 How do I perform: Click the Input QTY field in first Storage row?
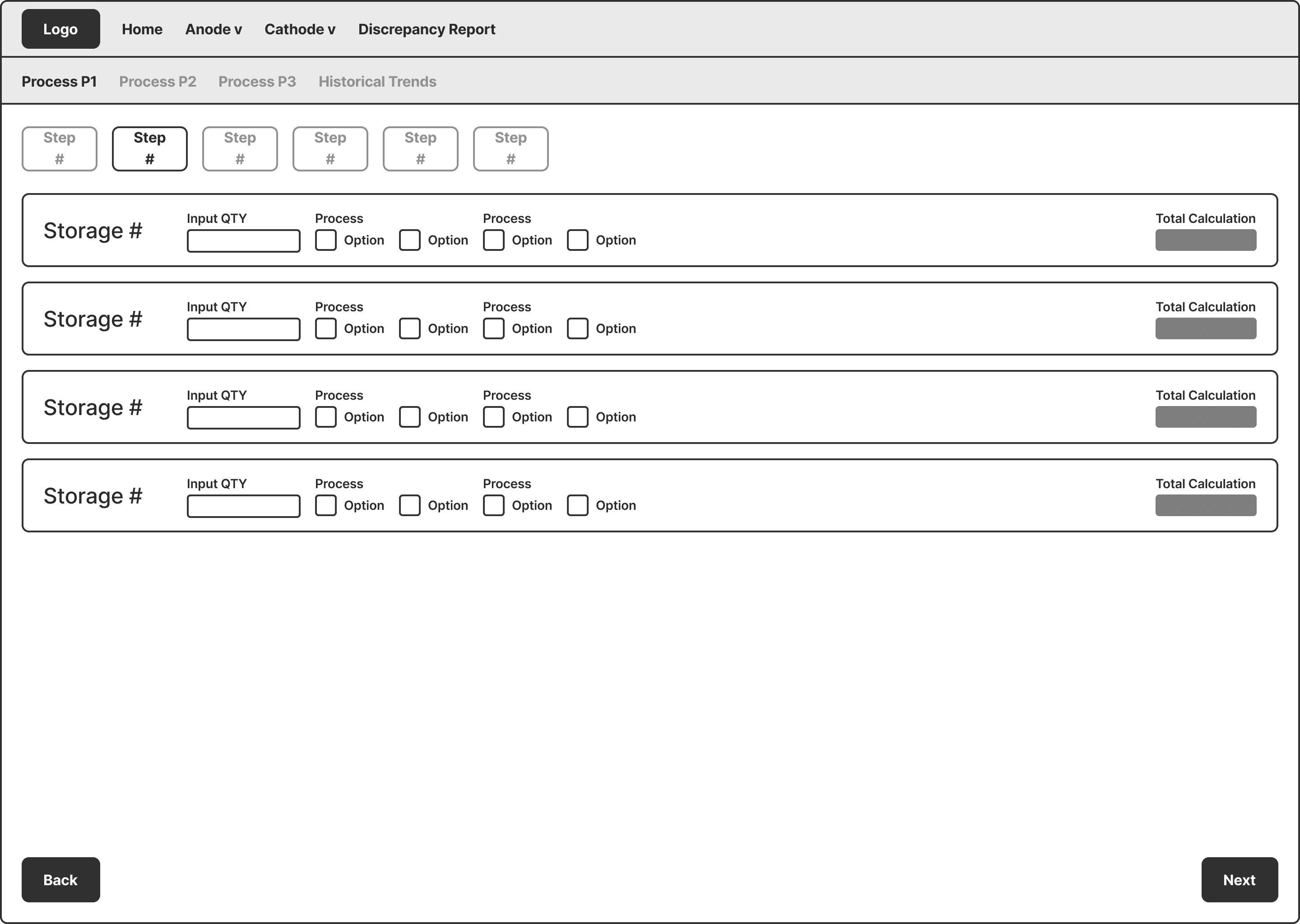pyautogui.click(x=243, y=240)
